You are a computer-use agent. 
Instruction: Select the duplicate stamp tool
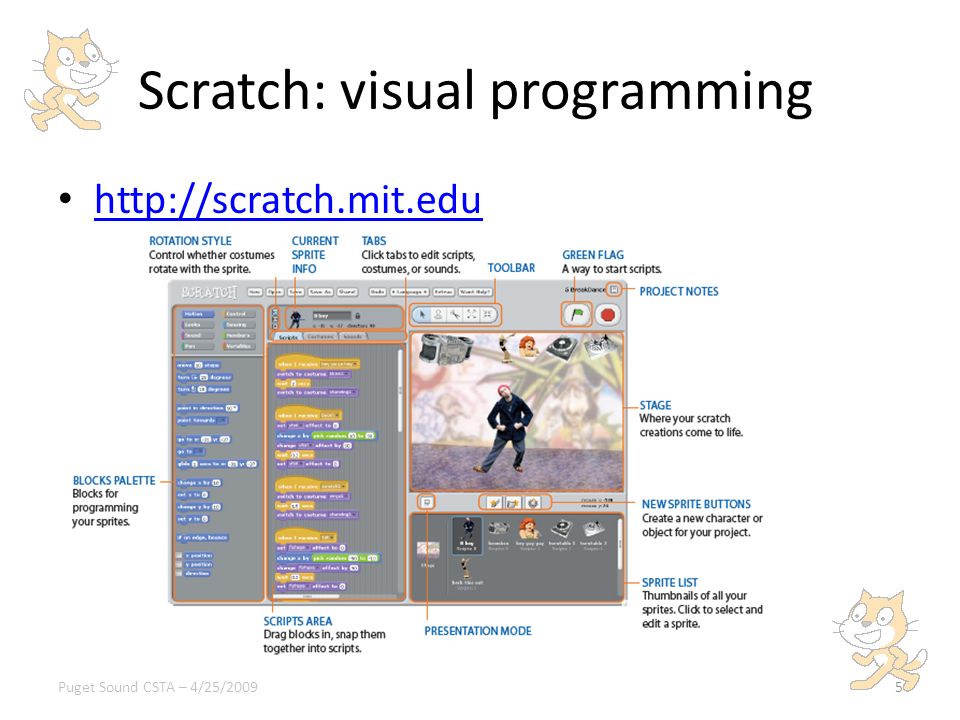click(438, 315)
